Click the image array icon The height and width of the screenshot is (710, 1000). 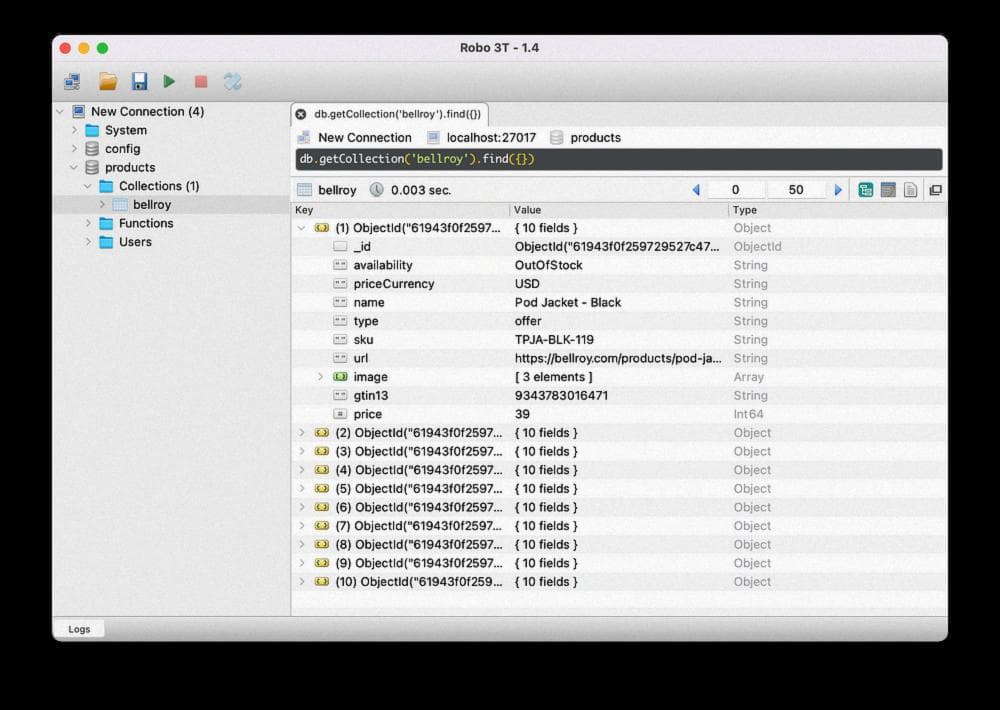[341, 377]
